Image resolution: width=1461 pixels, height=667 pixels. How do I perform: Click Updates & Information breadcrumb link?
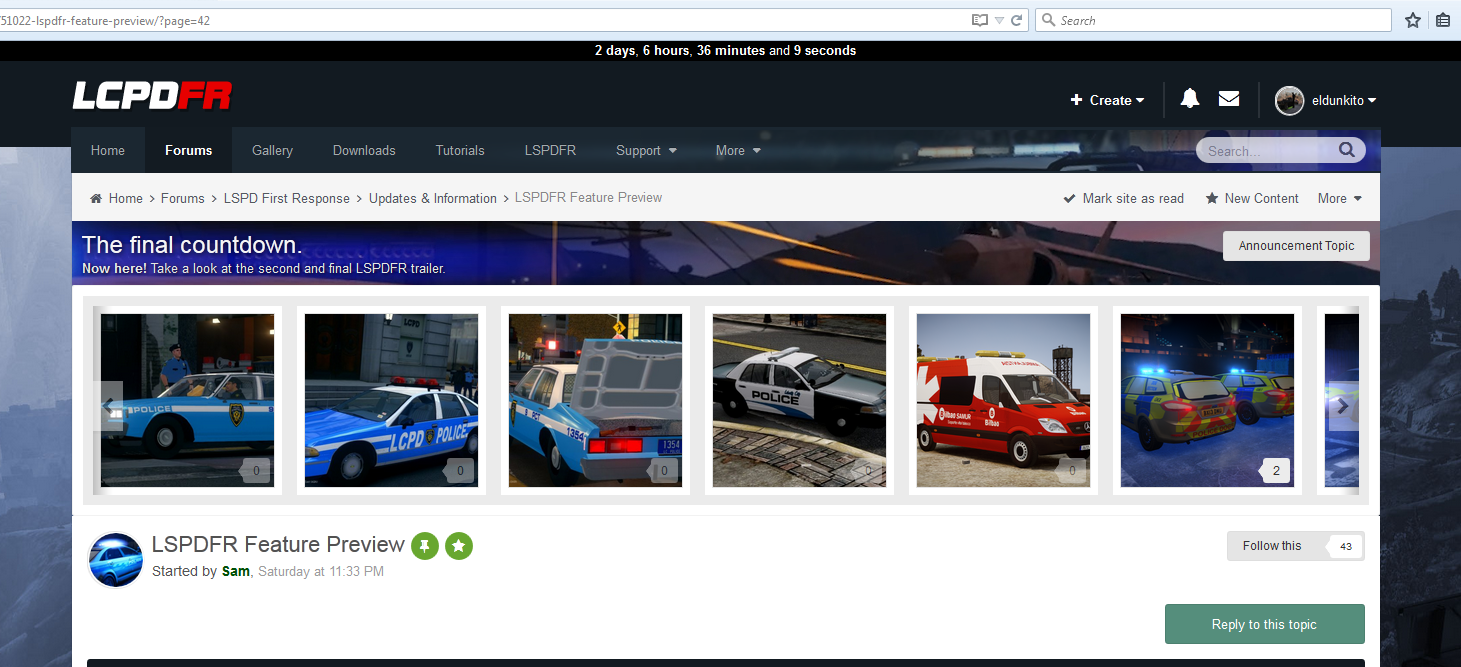(433, 198)
